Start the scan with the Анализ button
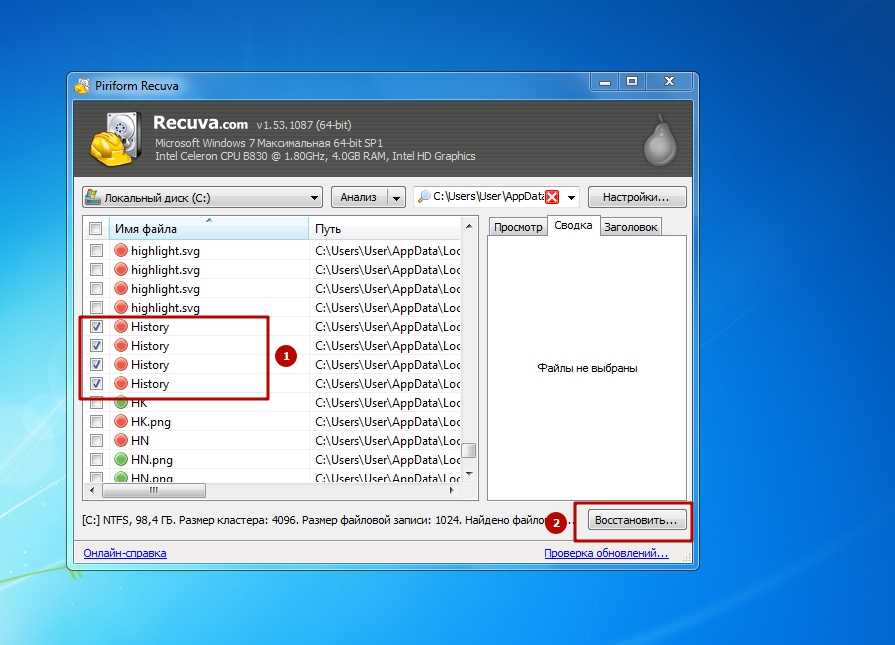The width and height of the screenshot is (895, 645). tap(359, 197)
